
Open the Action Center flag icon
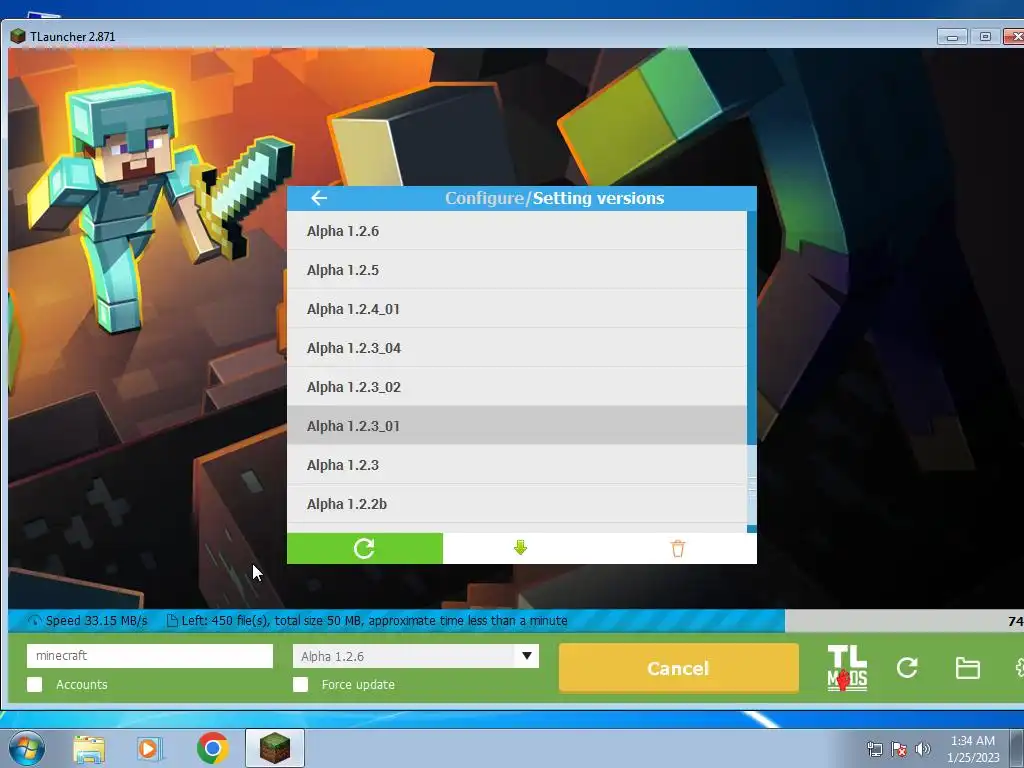coord(899,749)
